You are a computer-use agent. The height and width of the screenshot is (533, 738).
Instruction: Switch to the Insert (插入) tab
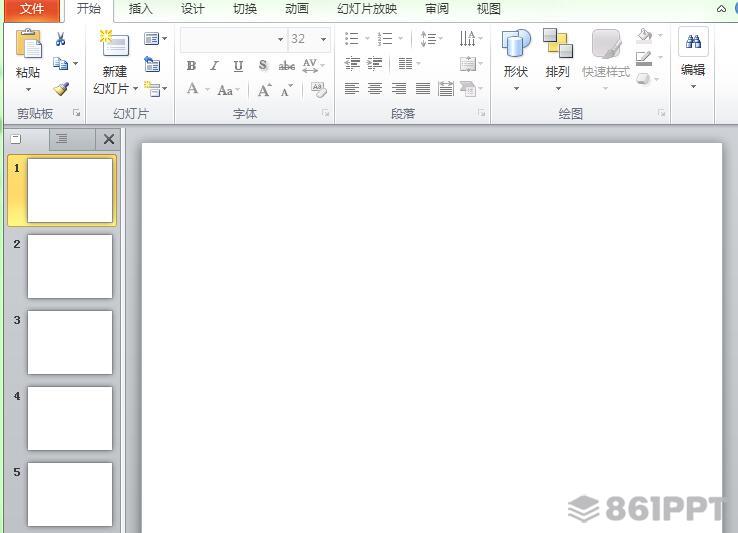click(x=140, y=9)
